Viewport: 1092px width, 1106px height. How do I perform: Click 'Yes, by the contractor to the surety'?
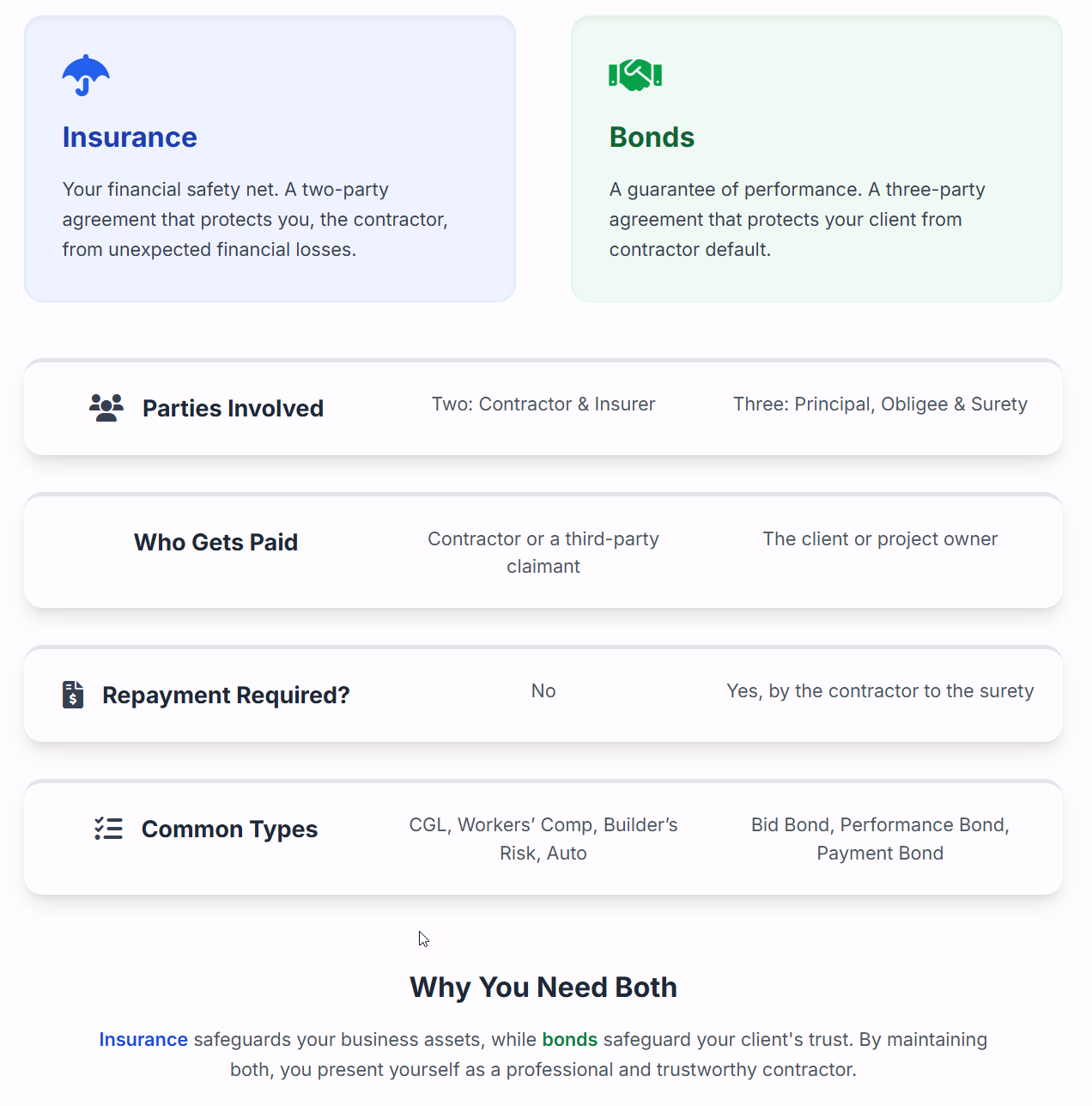point(880,691)
